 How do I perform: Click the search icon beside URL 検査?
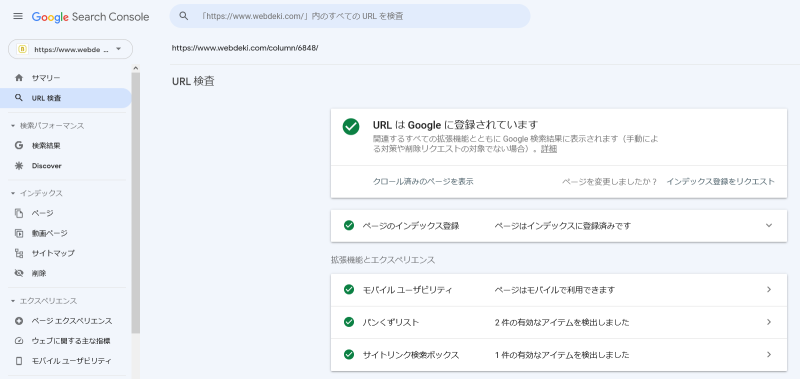pyautogui.click(x=19, y=98)
